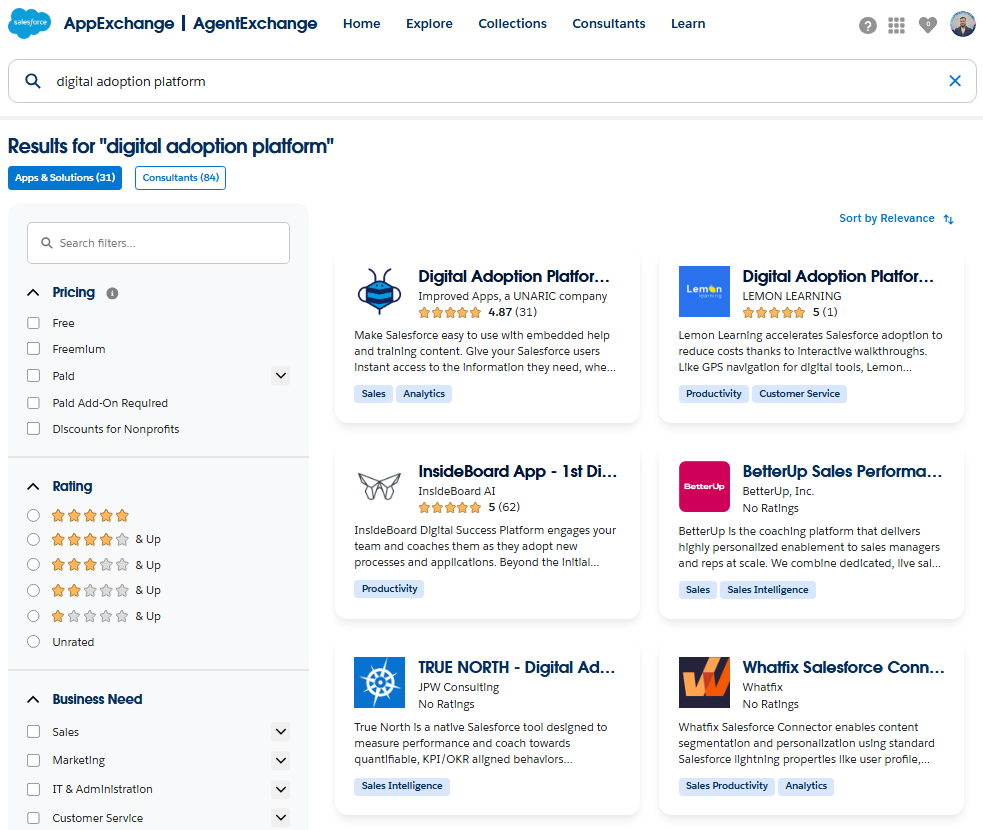Switch to Consultants (84) tab
The width and height of the screenshot is (983, 830).
pos(181,178)
